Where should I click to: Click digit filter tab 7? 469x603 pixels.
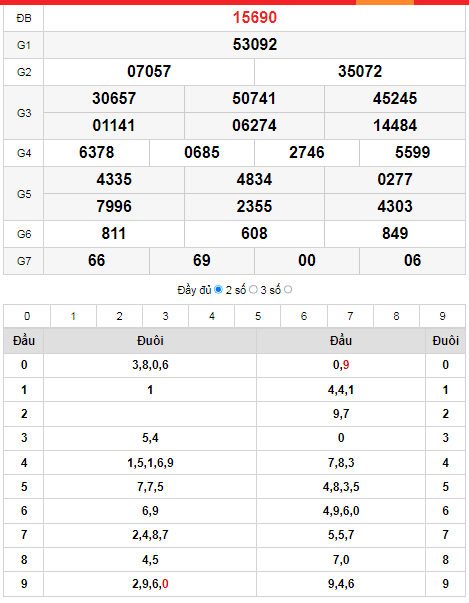350,316
